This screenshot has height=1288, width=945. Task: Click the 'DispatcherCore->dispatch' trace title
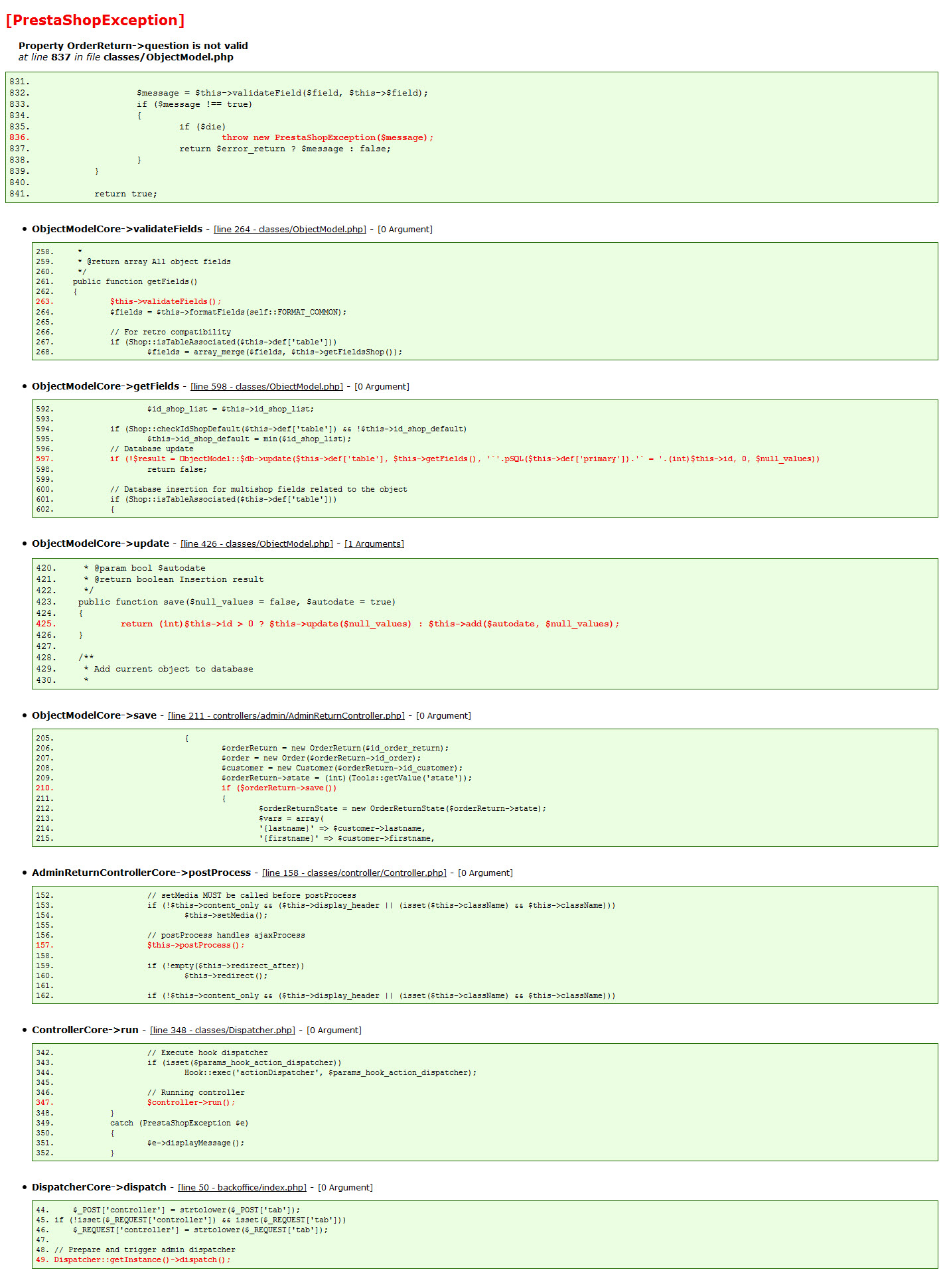click(x=99, y=1187)
